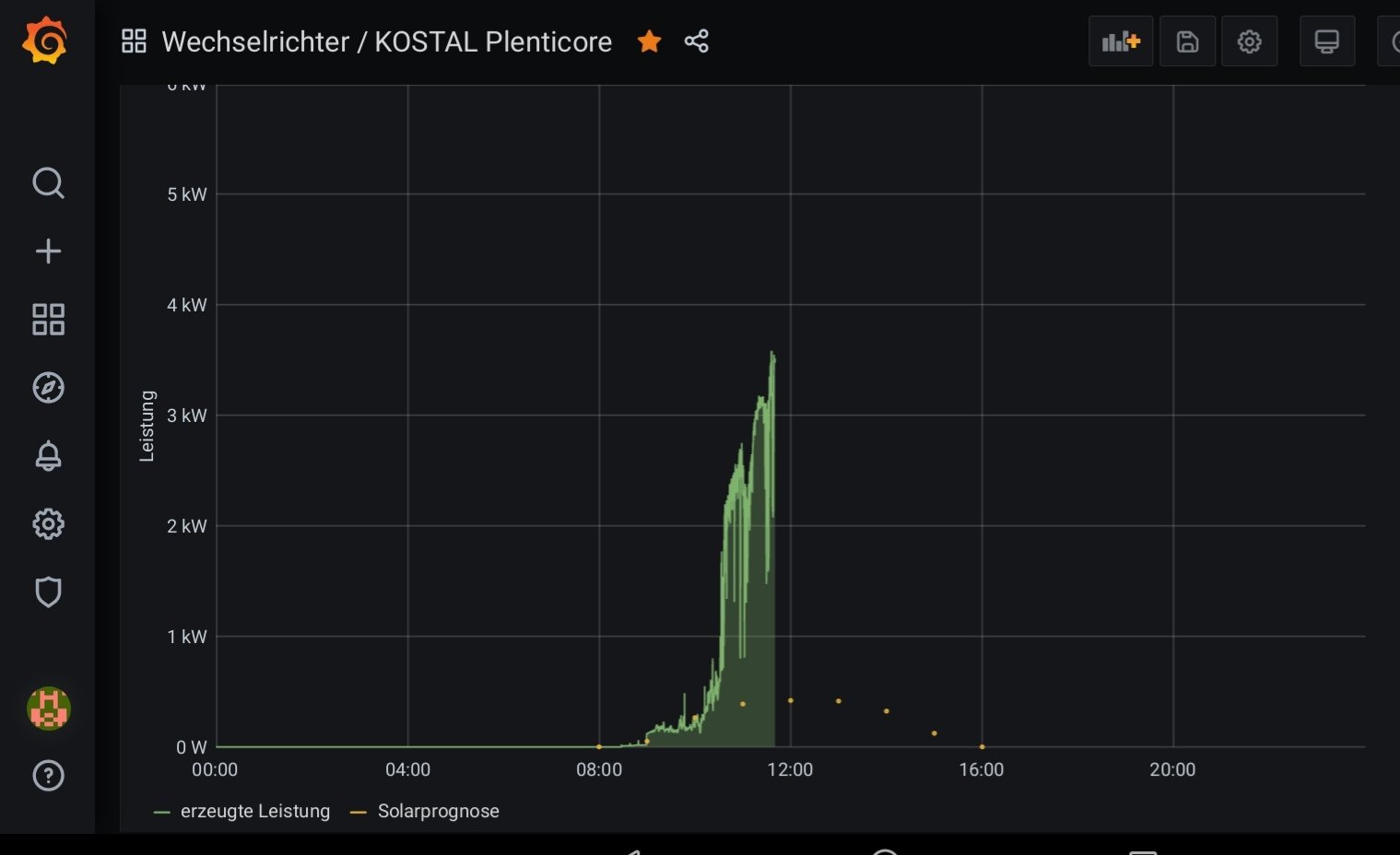Open the Help question mark icon
1400x855 pixels.
click(x=48, y=776)
